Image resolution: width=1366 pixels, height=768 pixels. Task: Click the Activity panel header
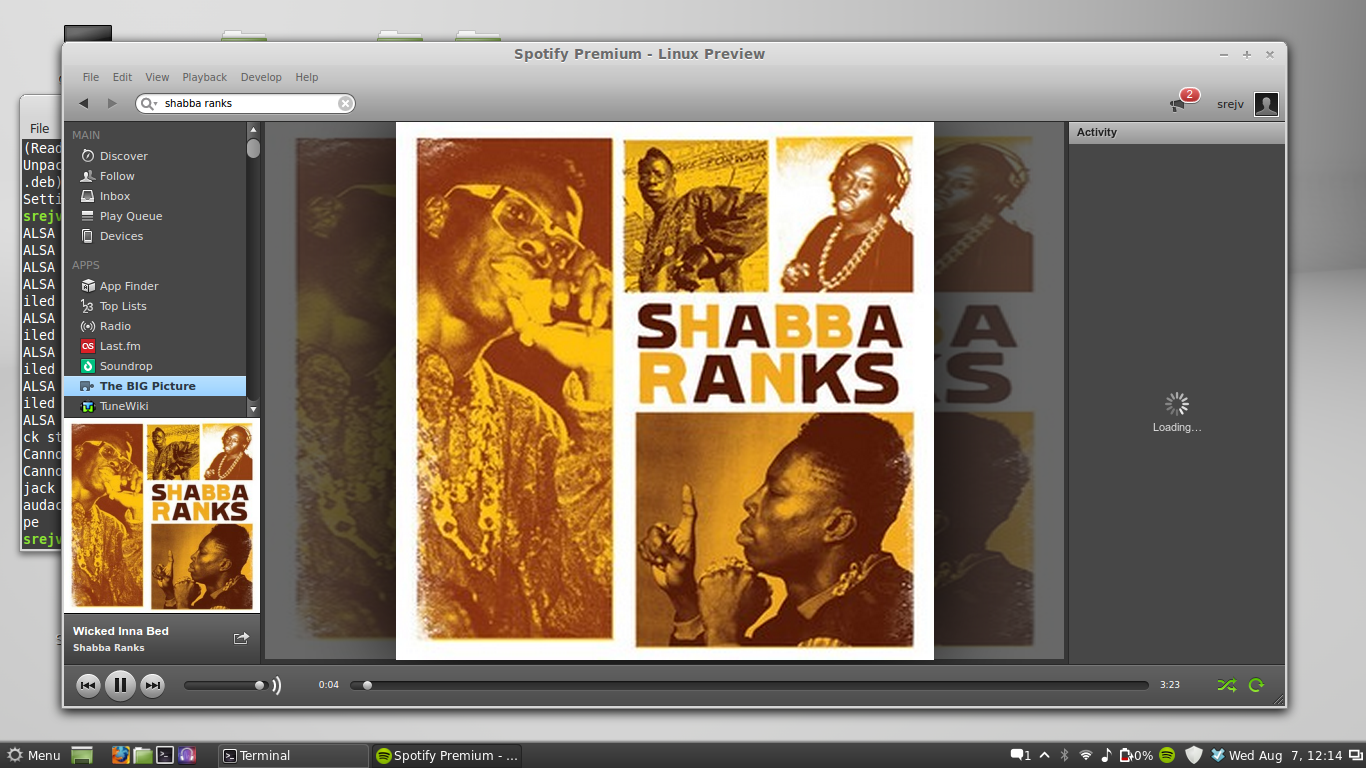1177,132
